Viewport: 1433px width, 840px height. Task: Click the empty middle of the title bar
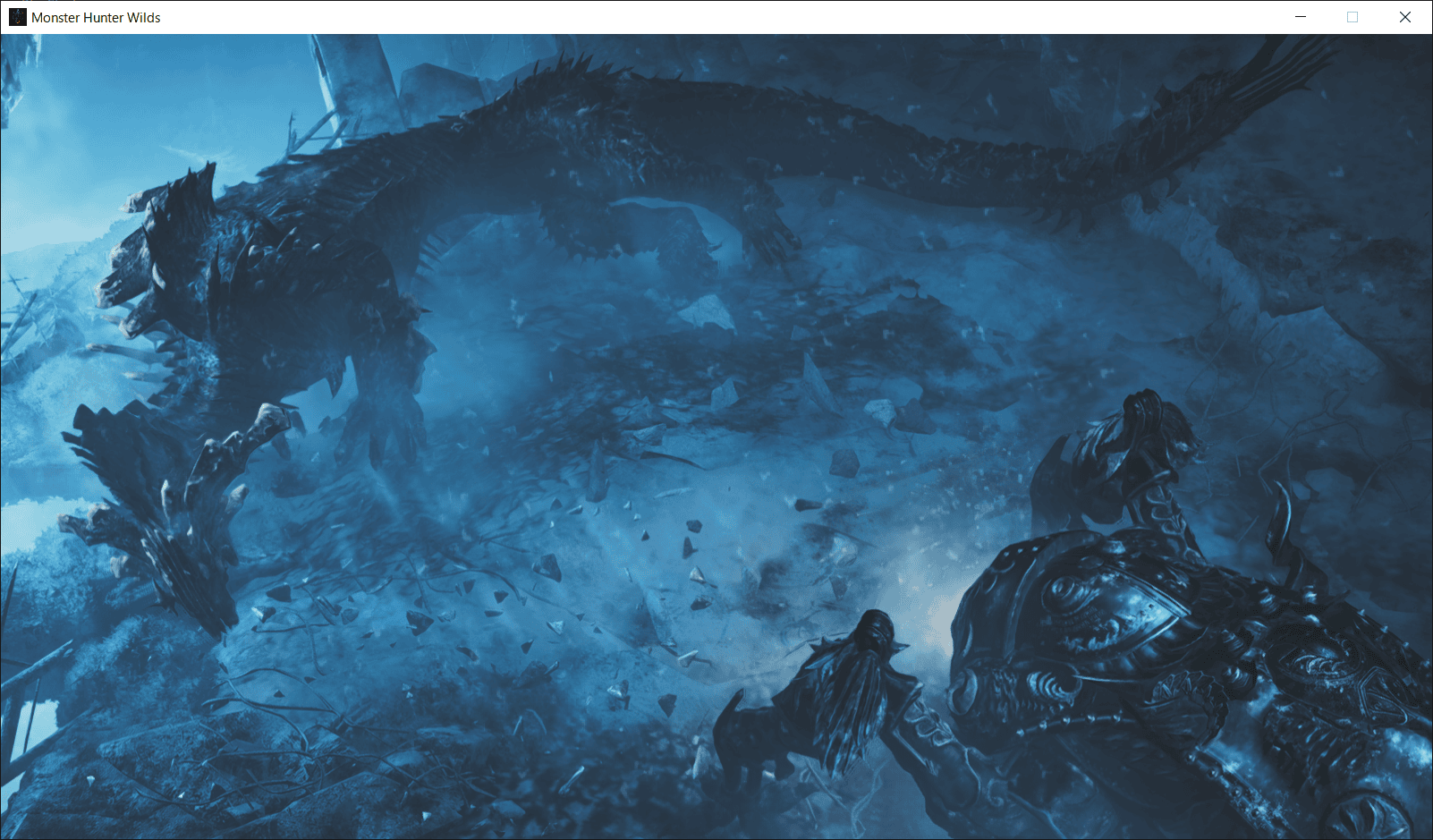pyautogui.click(x=716, y=17)
